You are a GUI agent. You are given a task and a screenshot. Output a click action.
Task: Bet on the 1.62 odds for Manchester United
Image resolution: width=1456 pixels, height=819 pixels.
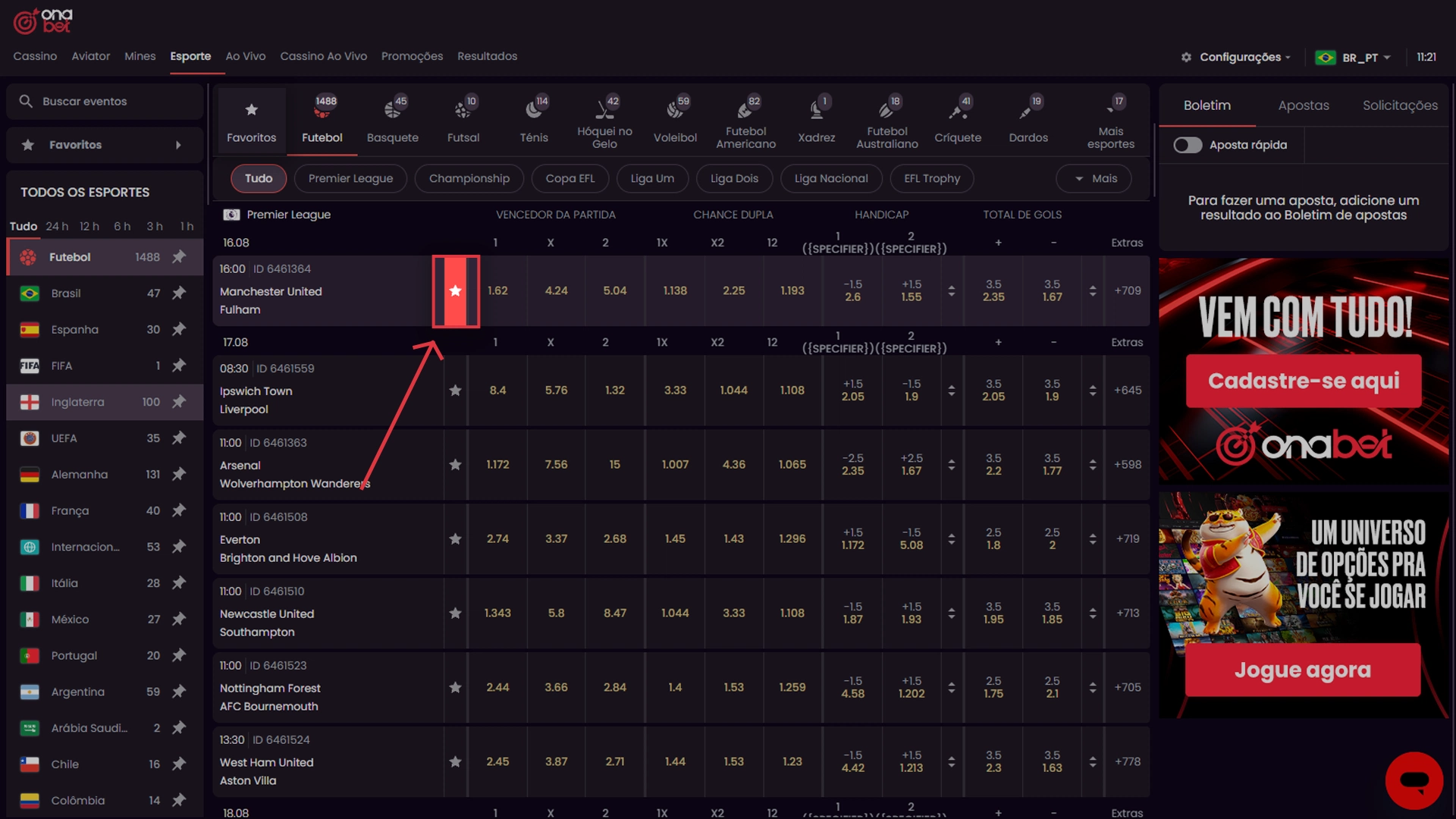(x=497, y=291)
